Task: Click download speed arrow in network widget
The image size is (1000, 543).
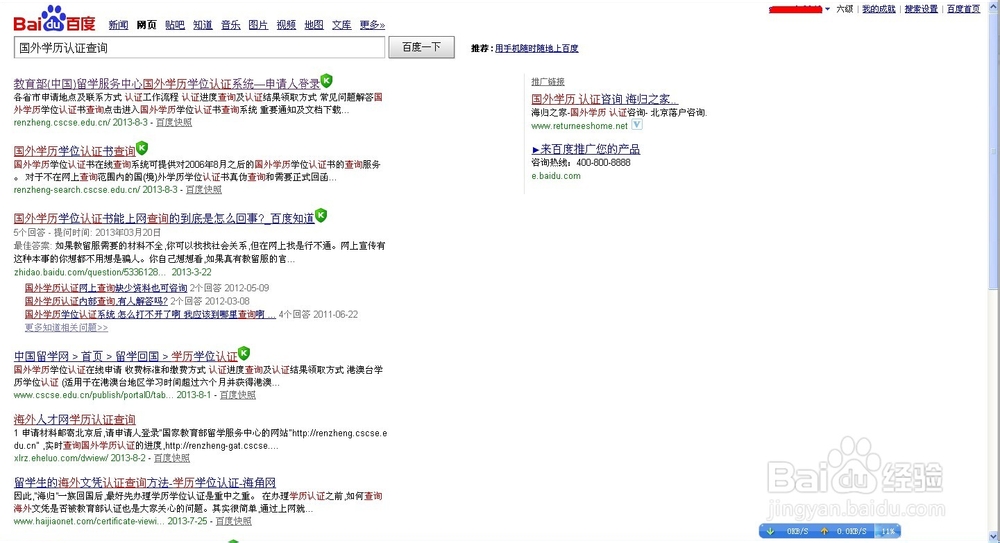Action: click(770, 531)
